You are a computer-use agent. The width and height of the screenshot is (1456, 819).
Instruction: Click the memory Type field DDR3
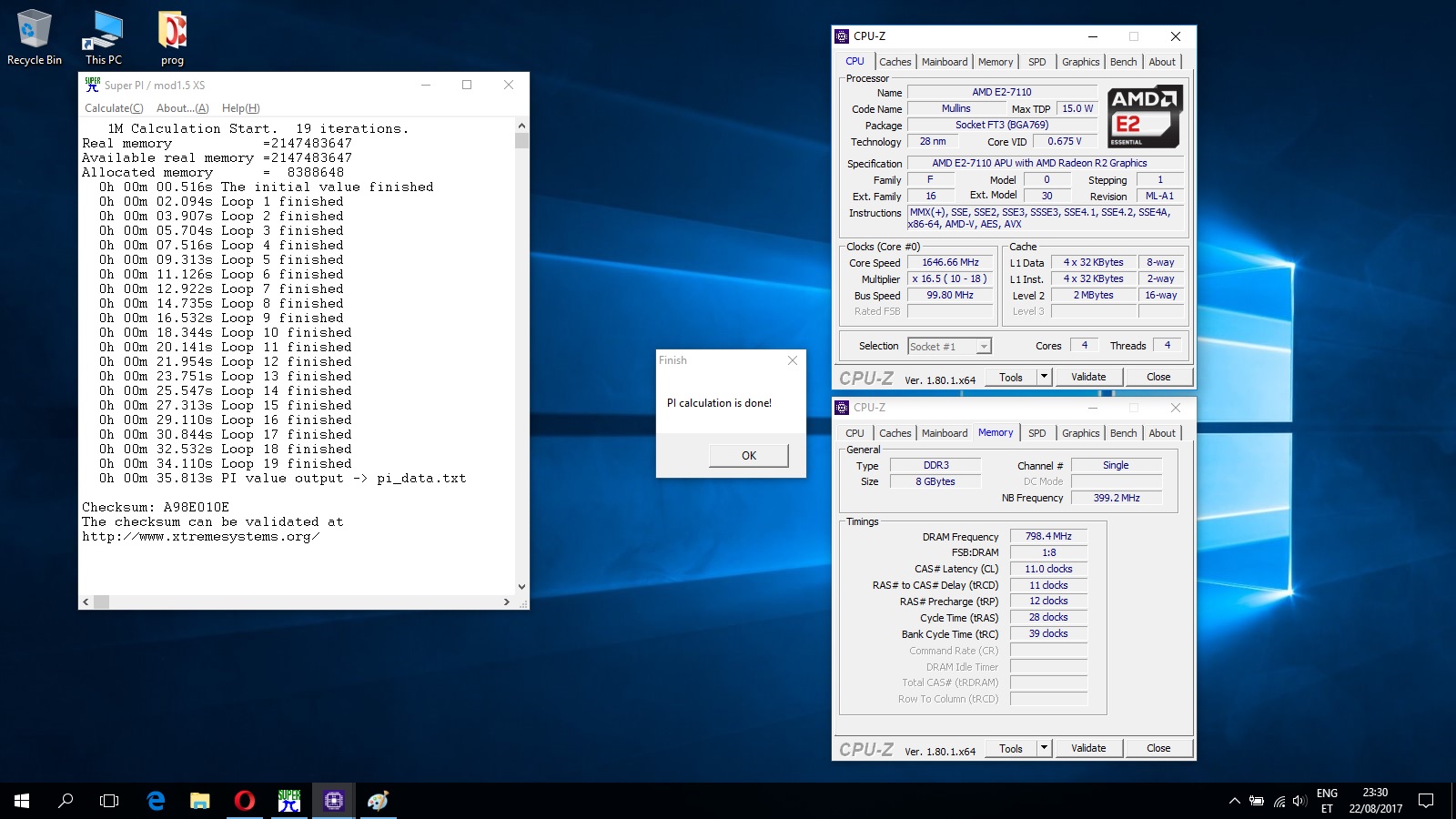[x=935, y=466]
